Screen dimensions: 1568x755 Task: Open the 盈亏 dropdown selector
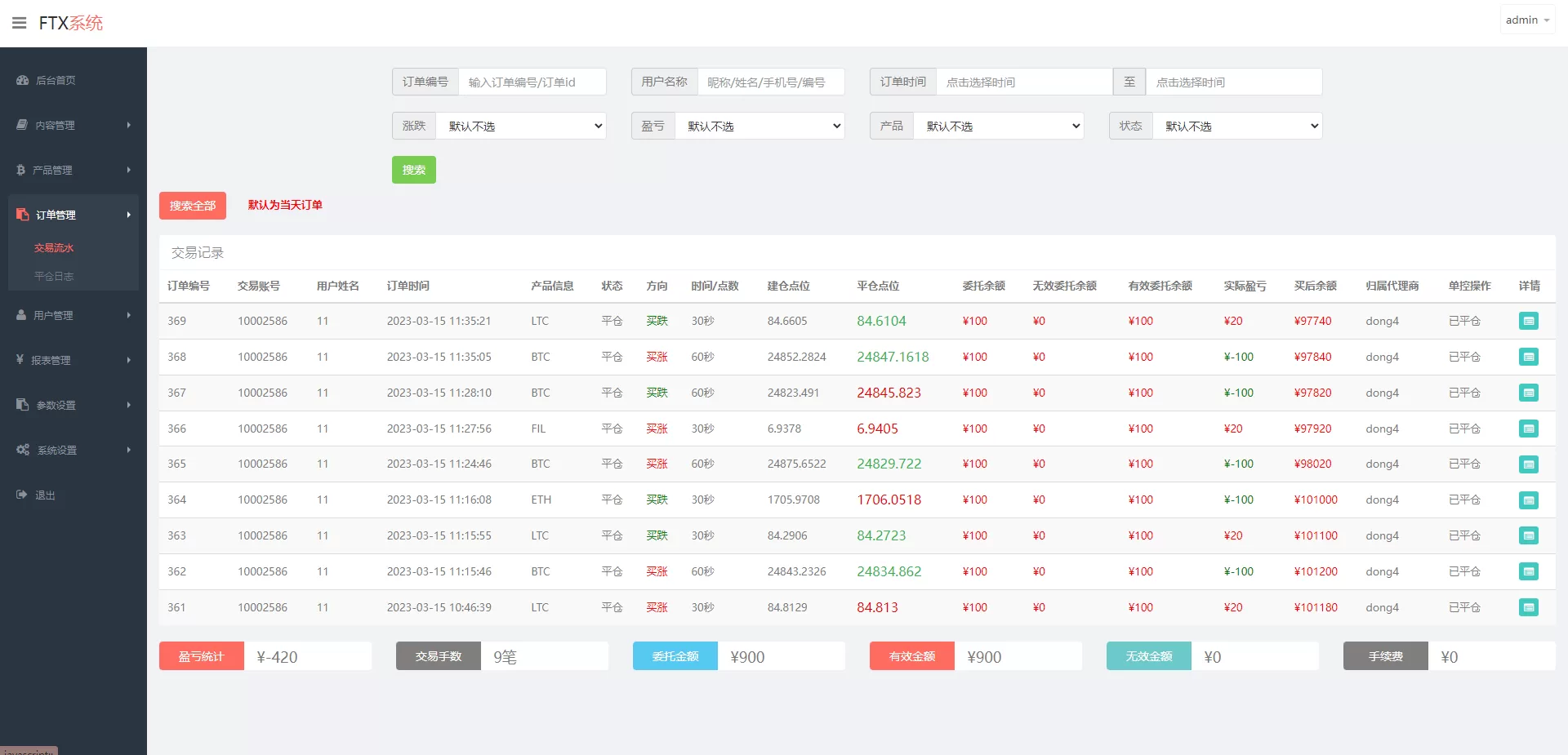759,126
